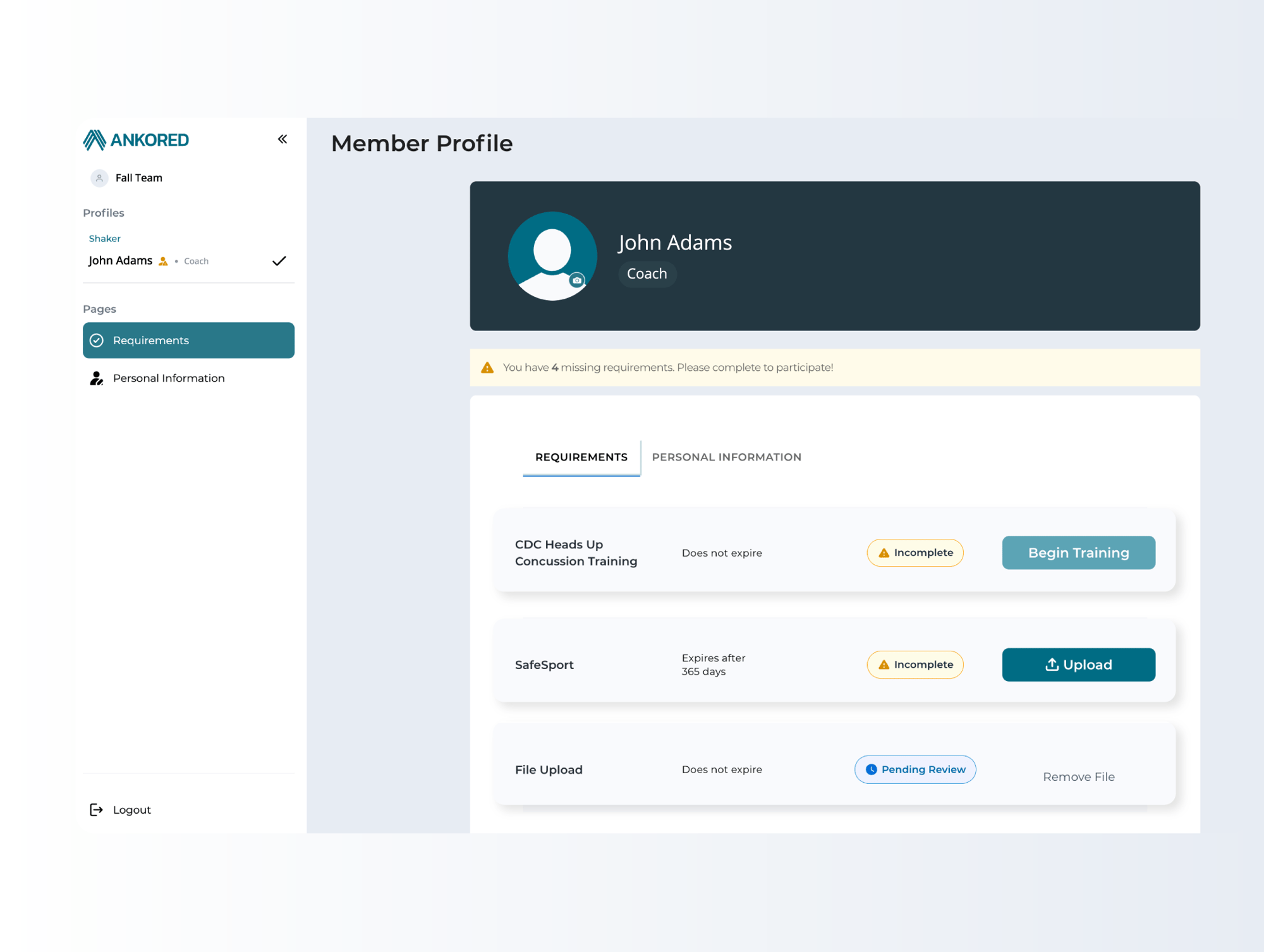Collapse the sidebar with double-chevron icon

283,139
